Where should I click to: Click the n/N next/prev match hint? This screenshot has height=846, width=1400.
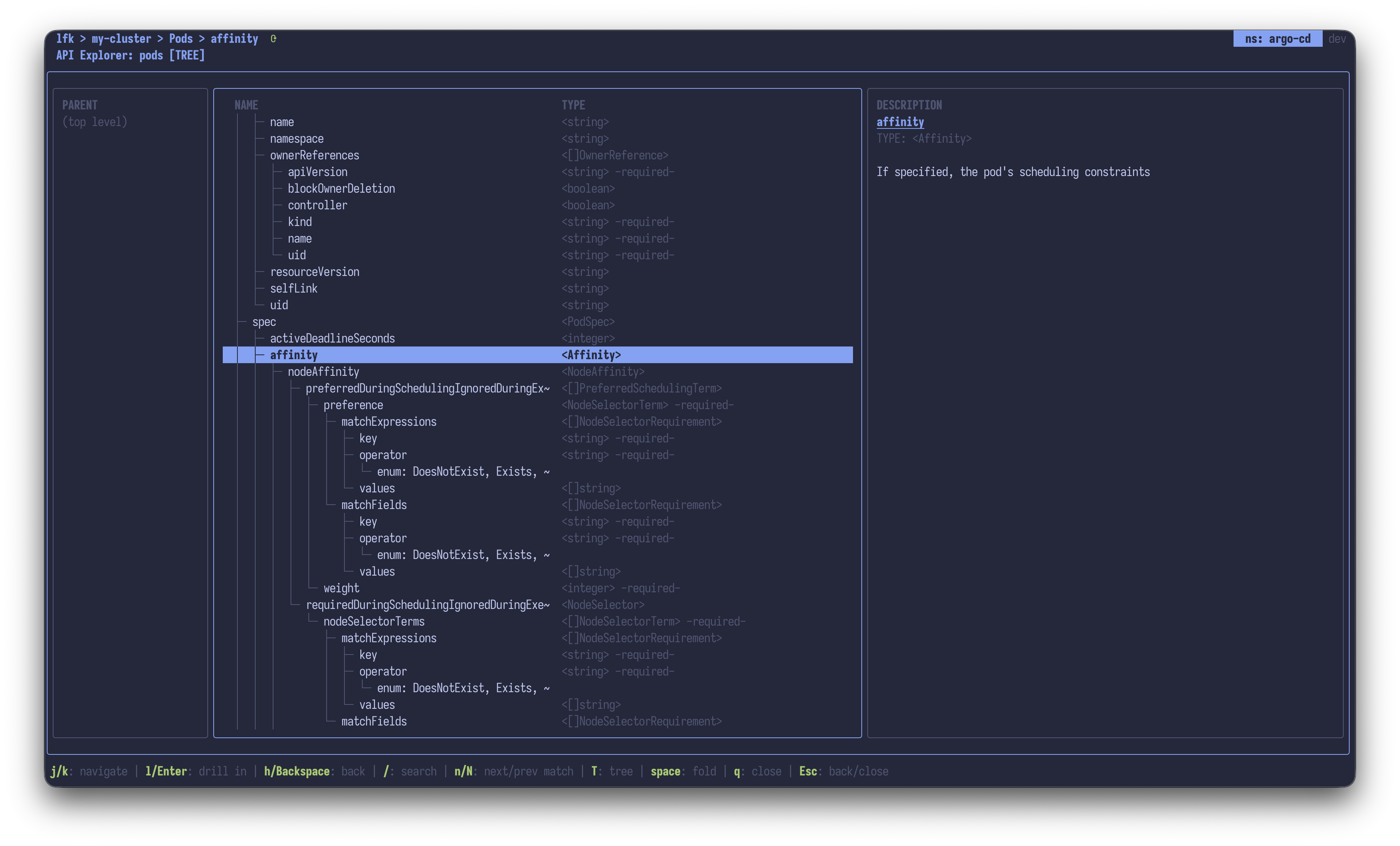pos(514,771)
